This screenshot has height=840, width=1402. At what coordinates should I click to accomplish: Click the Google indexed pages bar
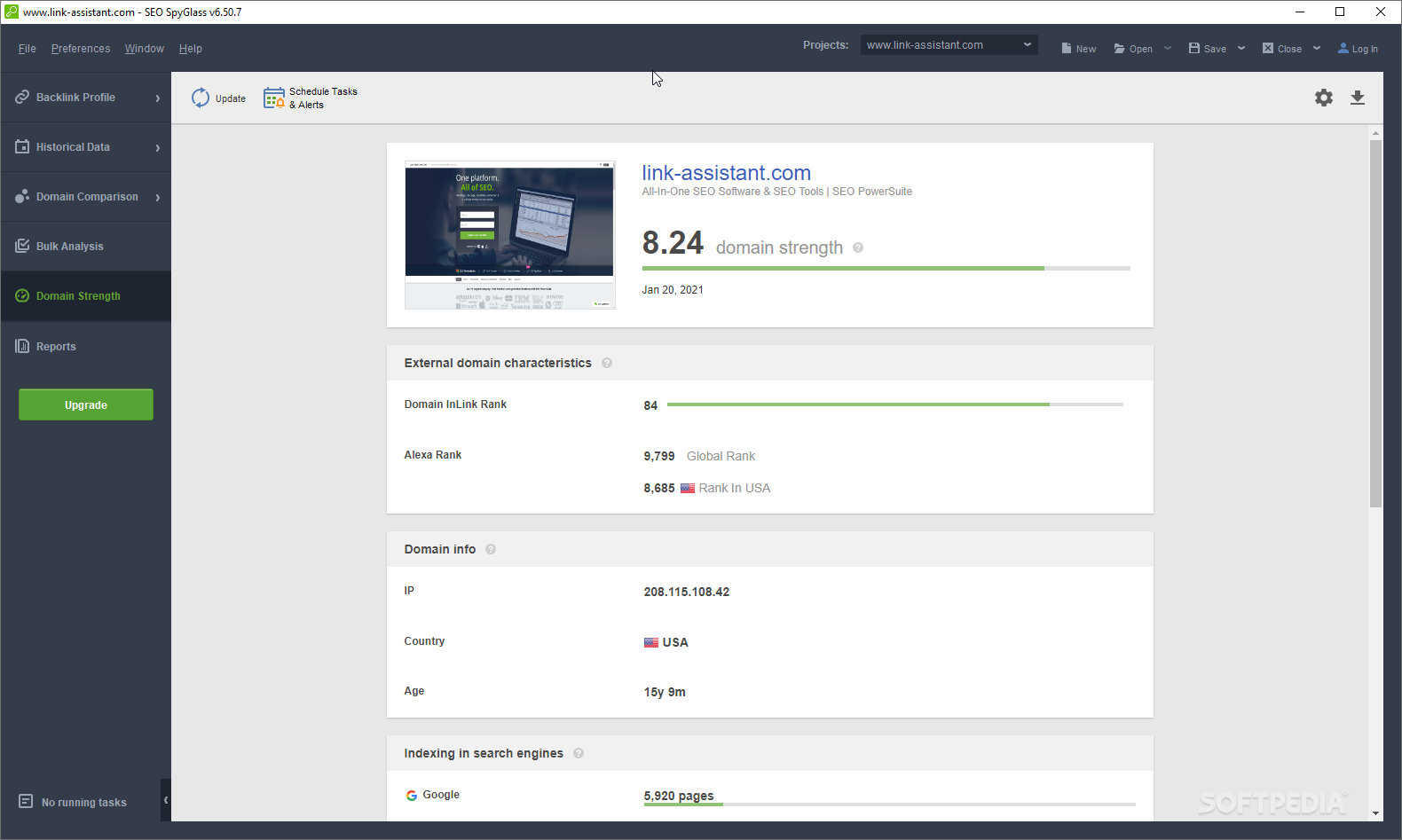coord(890,805)
